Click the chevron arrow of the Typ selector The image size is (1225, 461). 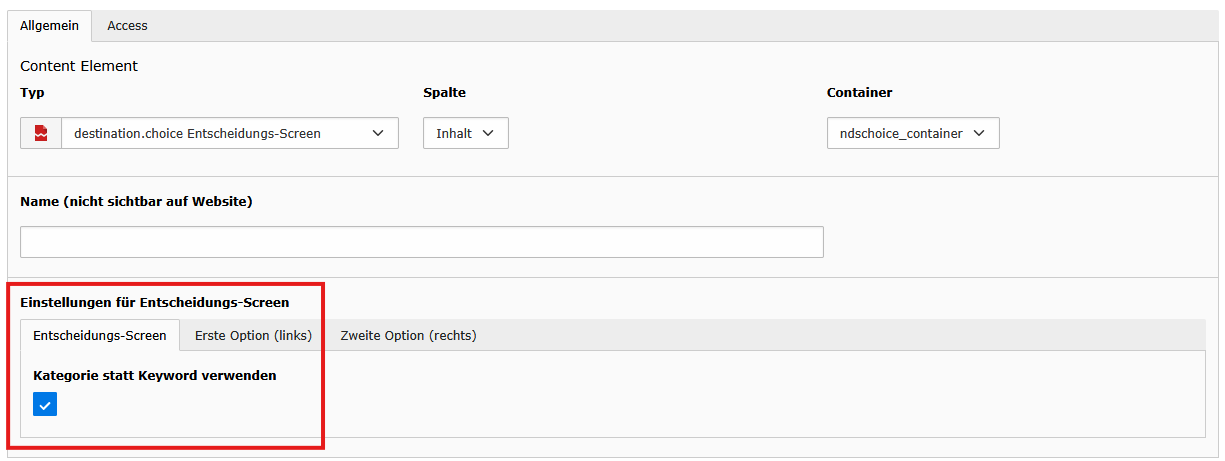point(378,133)
